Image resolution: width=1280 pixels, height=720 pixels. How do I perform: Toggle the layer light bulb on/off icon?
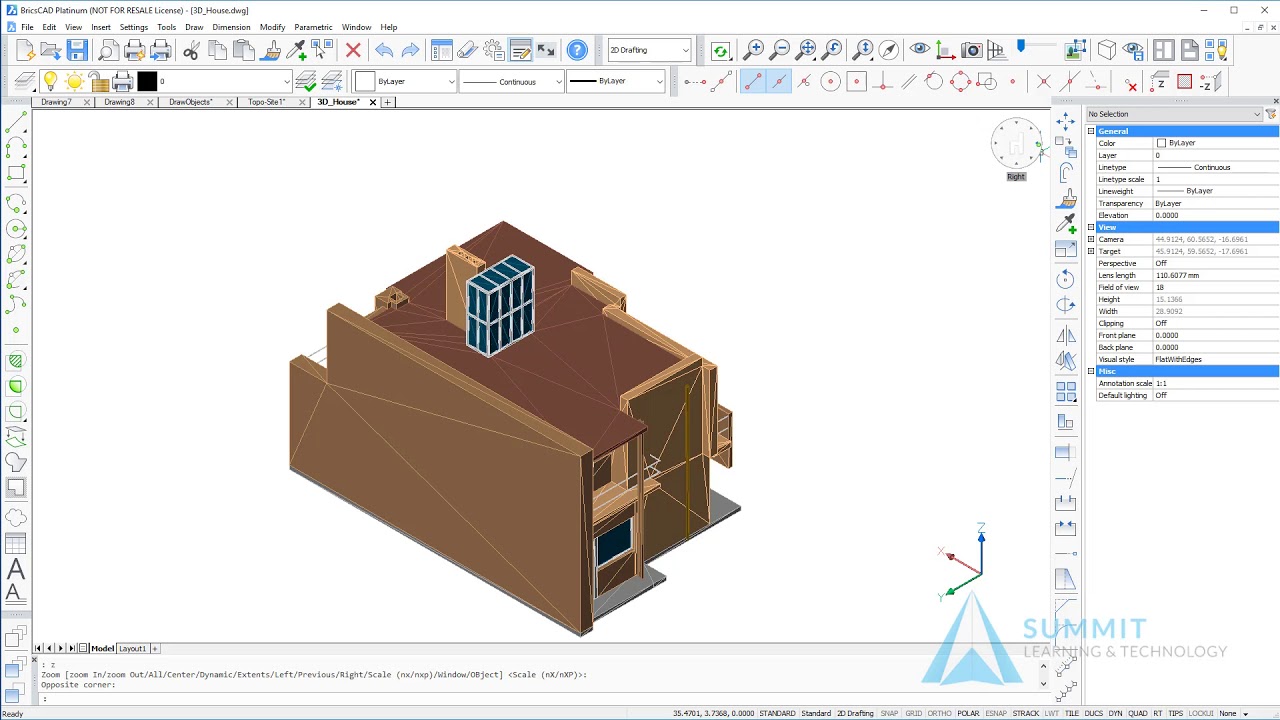pos(50,81)
